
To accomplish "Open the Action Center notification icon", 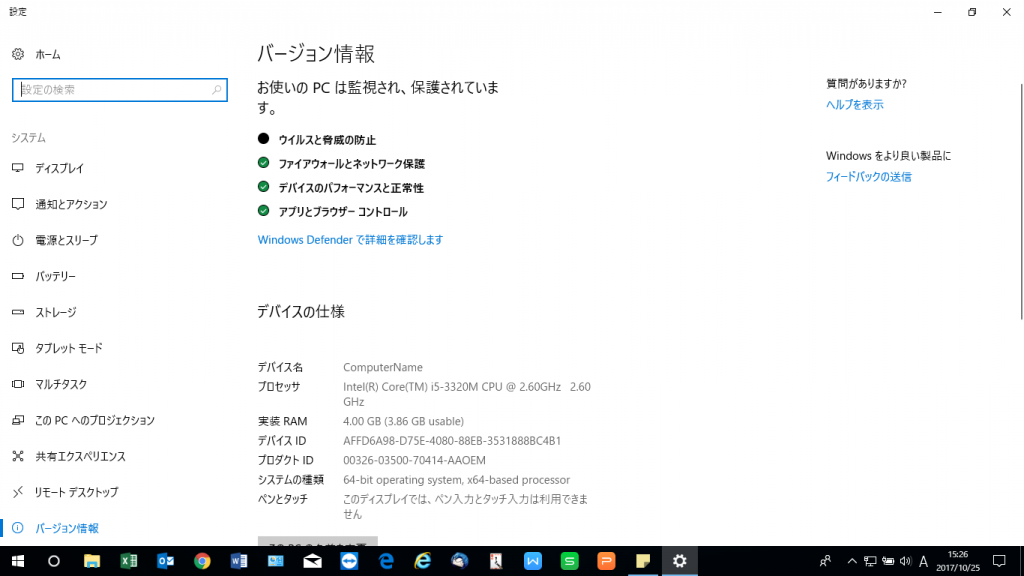I will 998,561.
